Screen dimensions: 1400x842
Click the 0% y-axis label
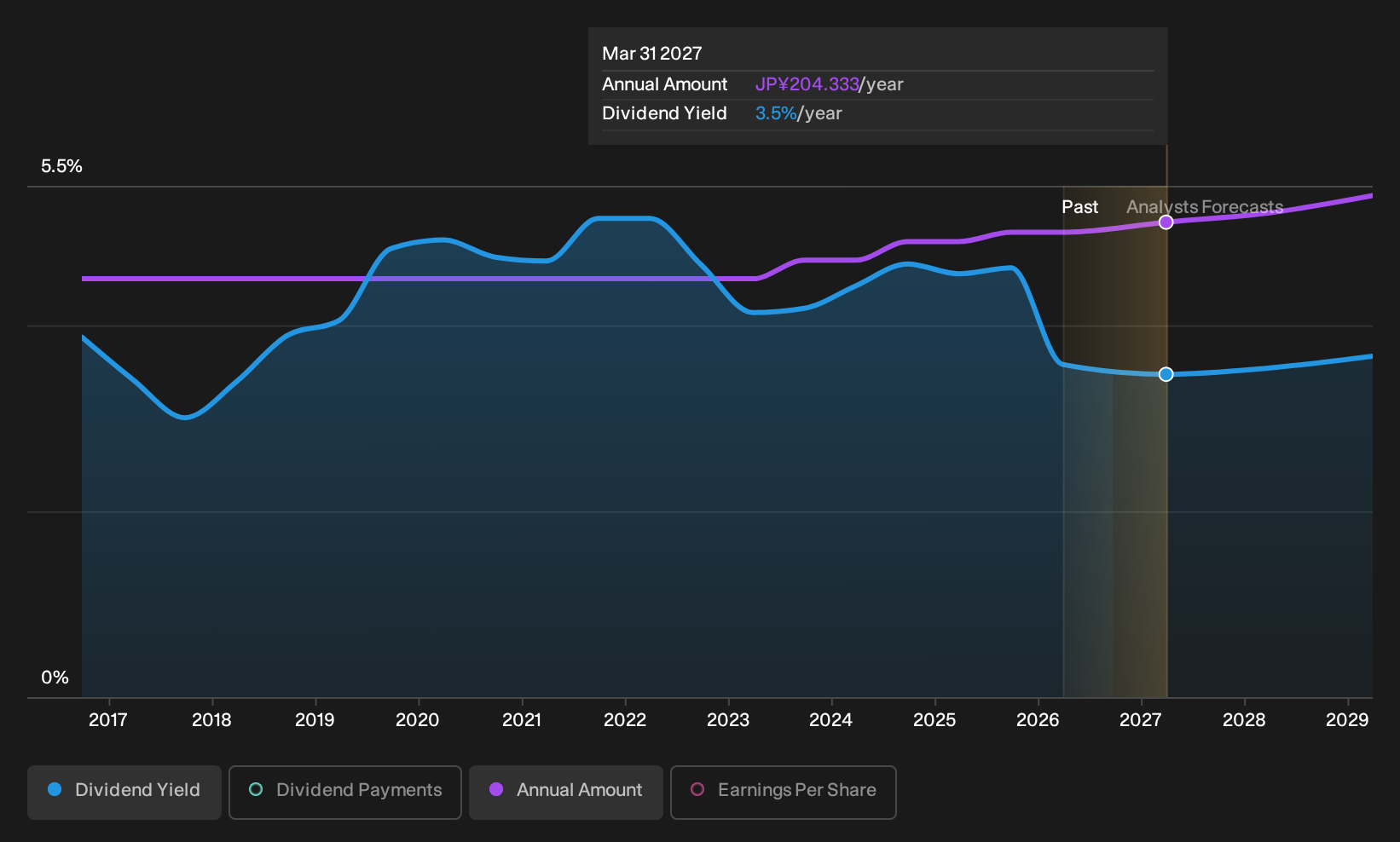coord(55,678)
